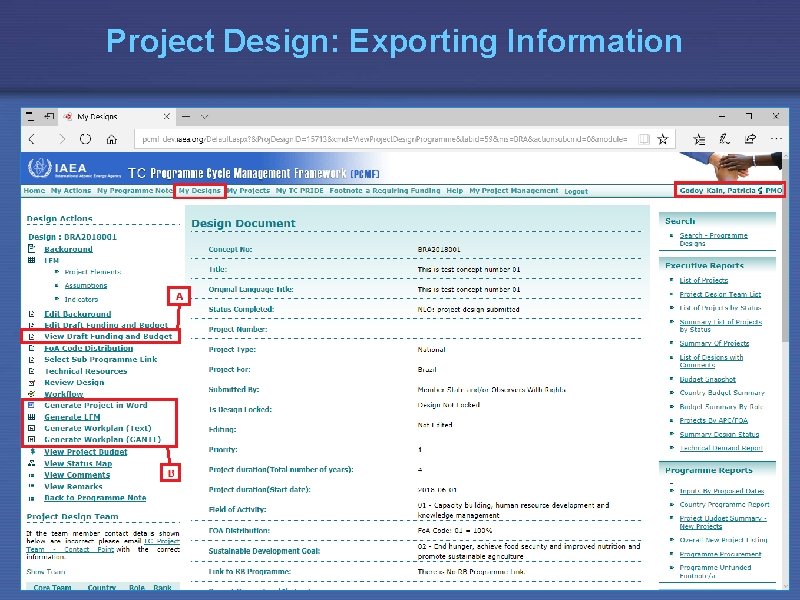
Task: Click the Generate LFM grid icon
Action: [x=29, y=416]
